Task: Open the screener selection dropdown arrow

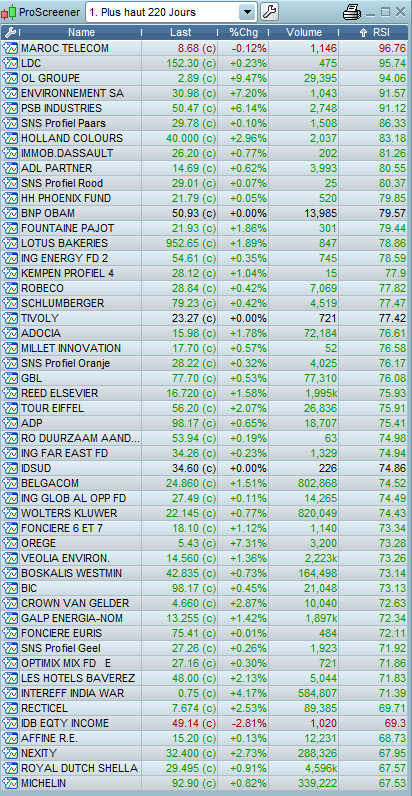Action: click(x=247, y=12)
